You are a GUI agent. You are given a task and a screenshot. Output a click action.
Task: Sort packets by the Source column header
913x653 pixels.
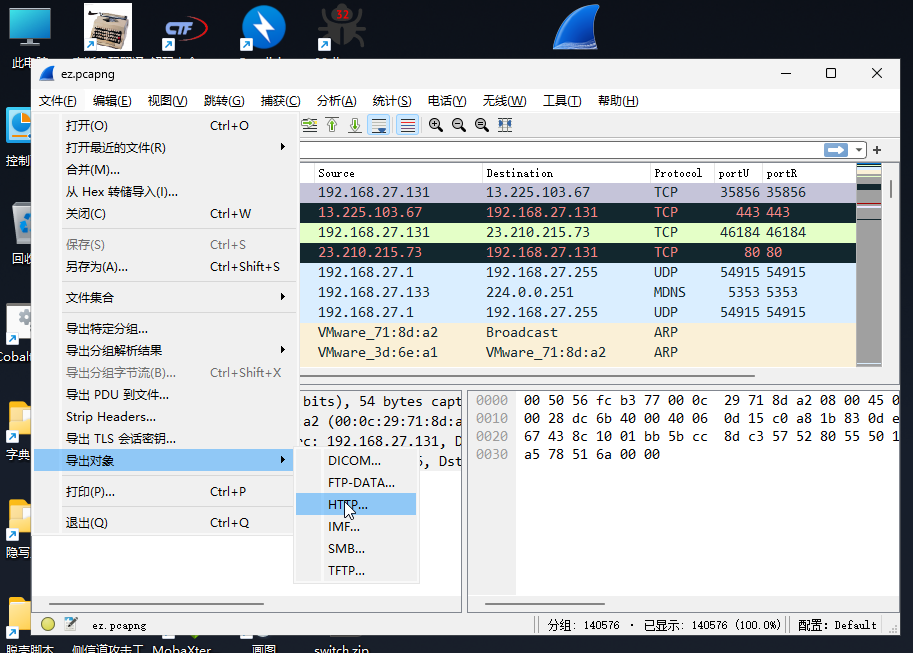(398, 174)
